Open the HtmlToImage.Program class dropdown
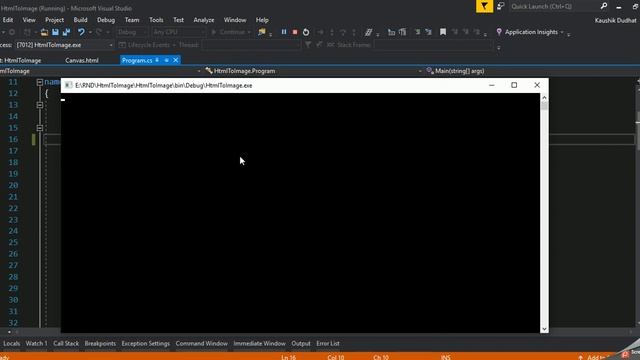 pyautogui.click(x=313, y=71)
